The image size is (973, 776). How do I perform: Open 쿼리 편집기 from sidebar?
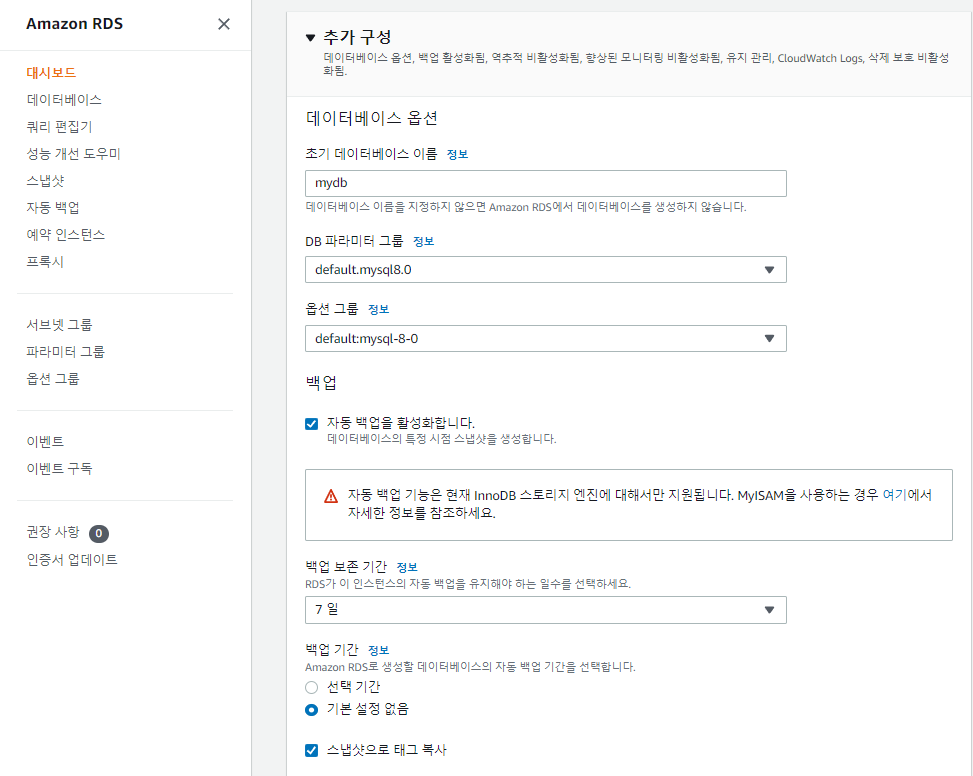click(59, 127)
